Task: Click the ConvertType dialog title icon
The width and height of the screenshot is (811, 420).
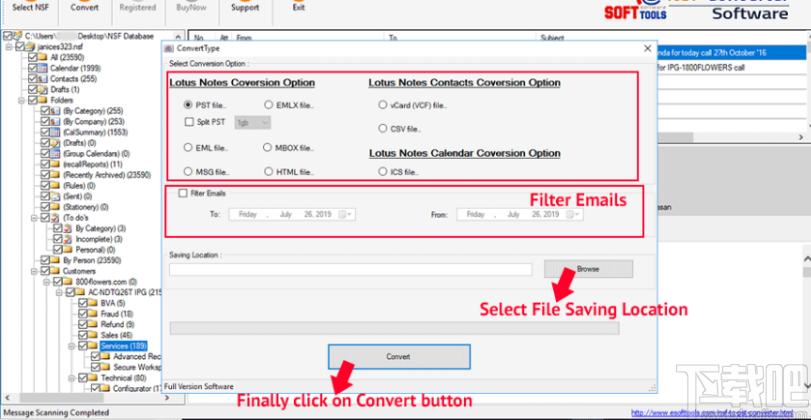Action: (169, 48)
